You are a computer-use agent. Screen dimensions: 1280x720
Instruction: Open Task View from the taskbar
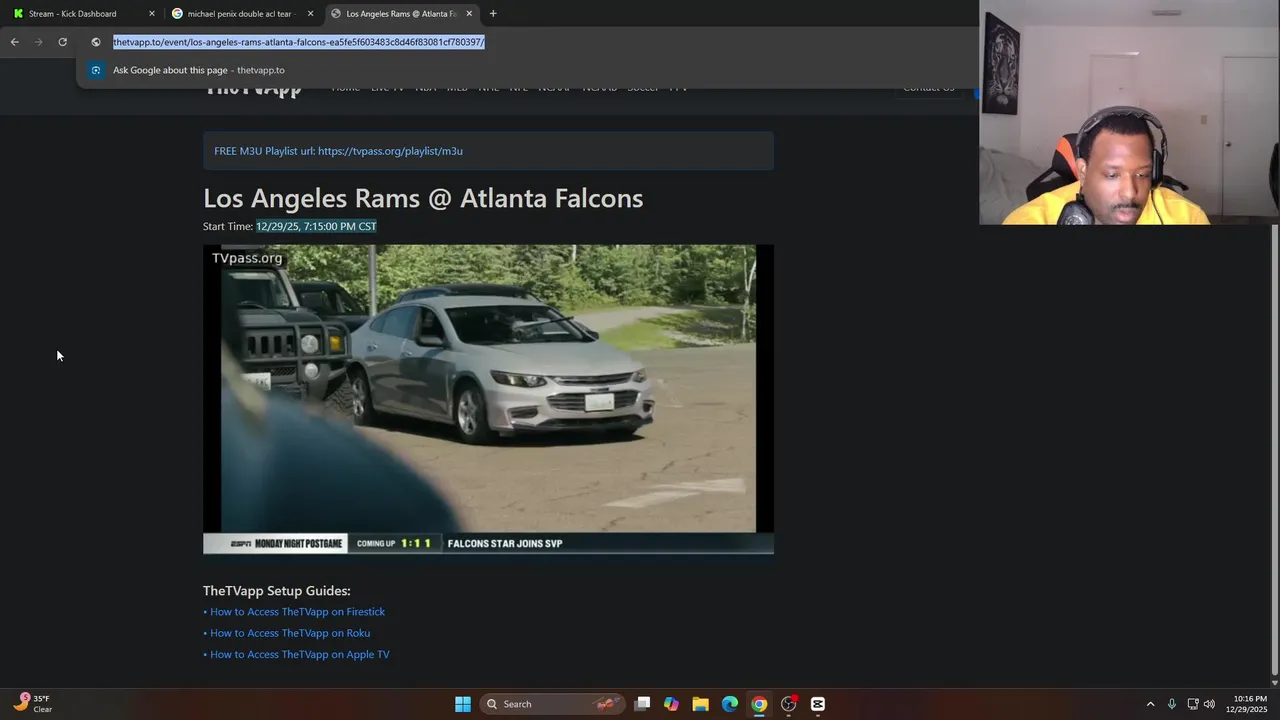point(642,704)
